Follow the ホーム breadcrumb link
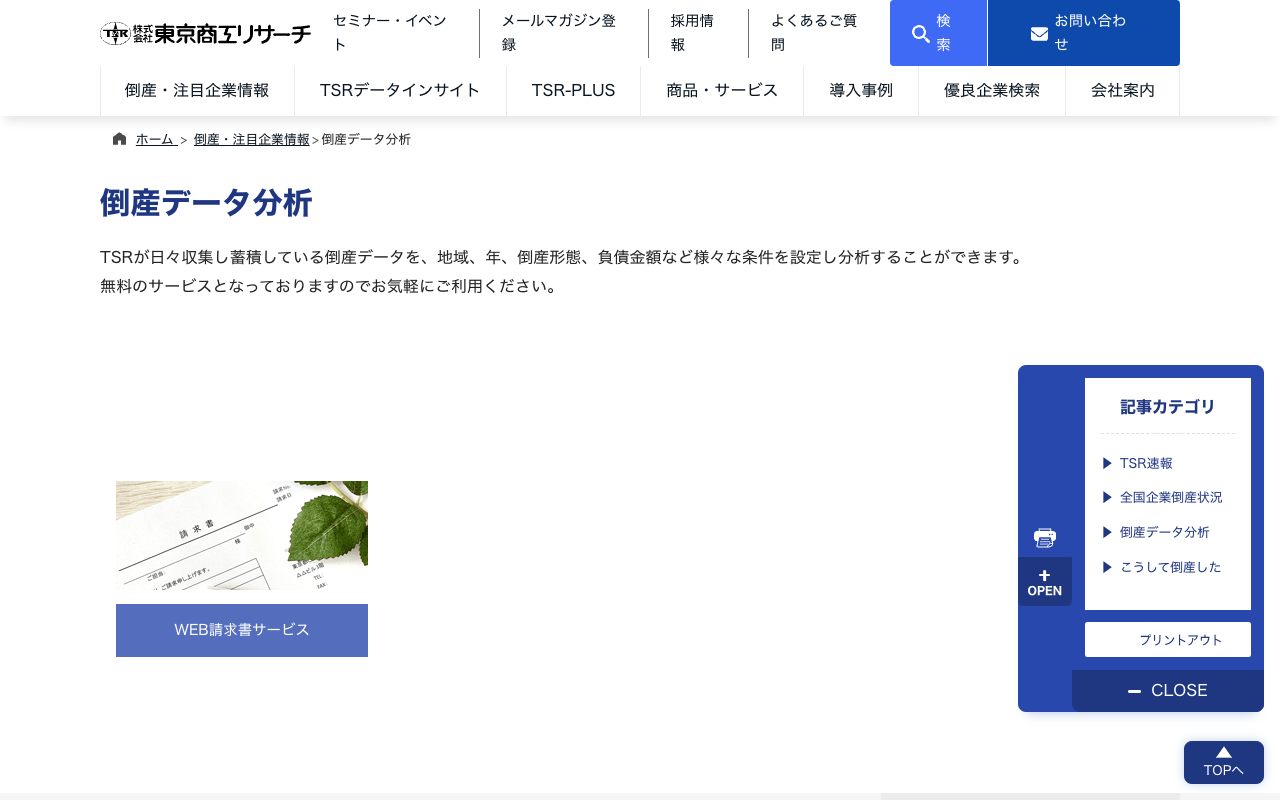The height and width of the screenshot is (800, 1280). [x=155, y=139]
